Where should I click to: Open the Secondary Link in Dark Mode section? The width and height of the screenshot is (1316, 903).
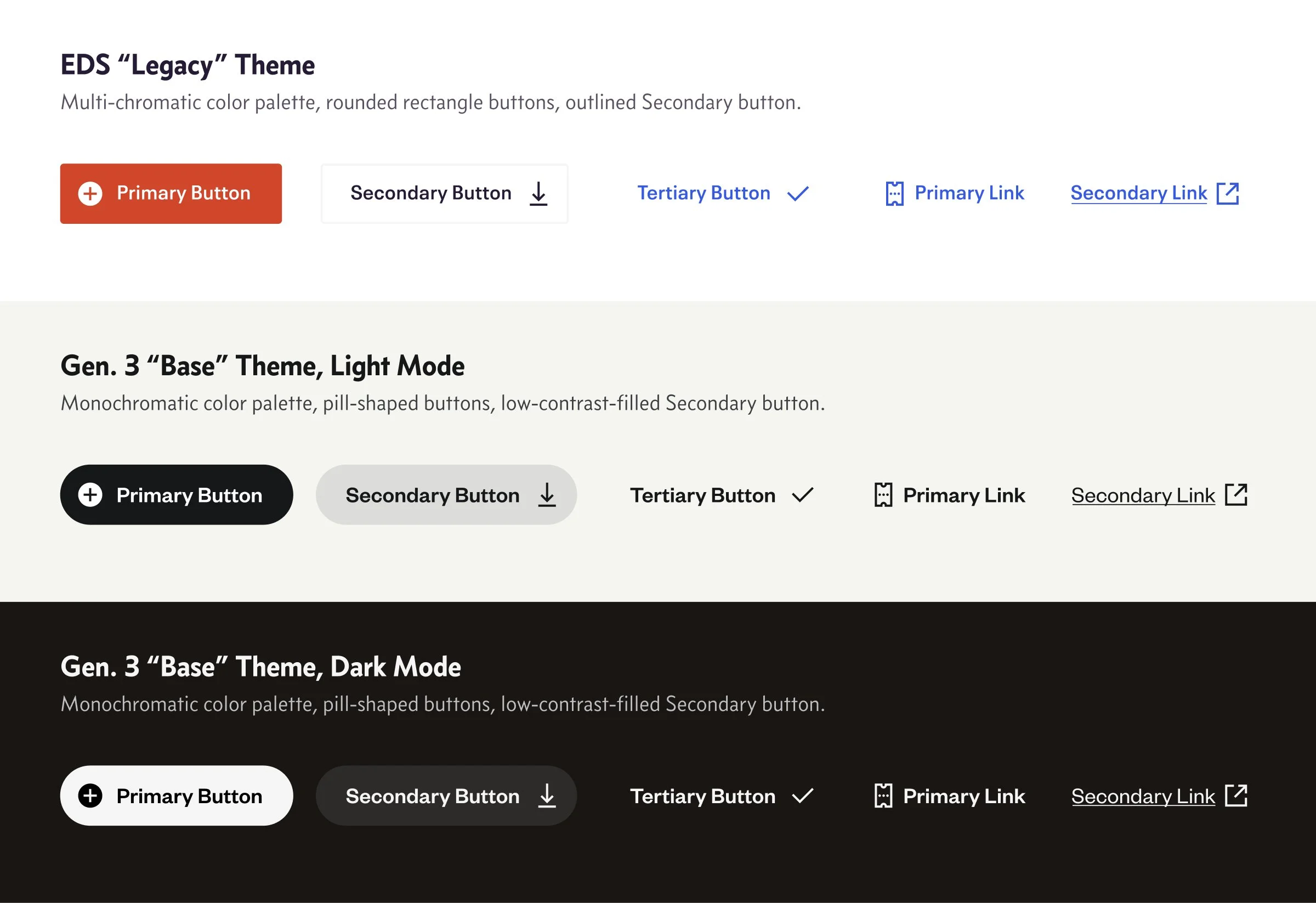coord(1160,796)
